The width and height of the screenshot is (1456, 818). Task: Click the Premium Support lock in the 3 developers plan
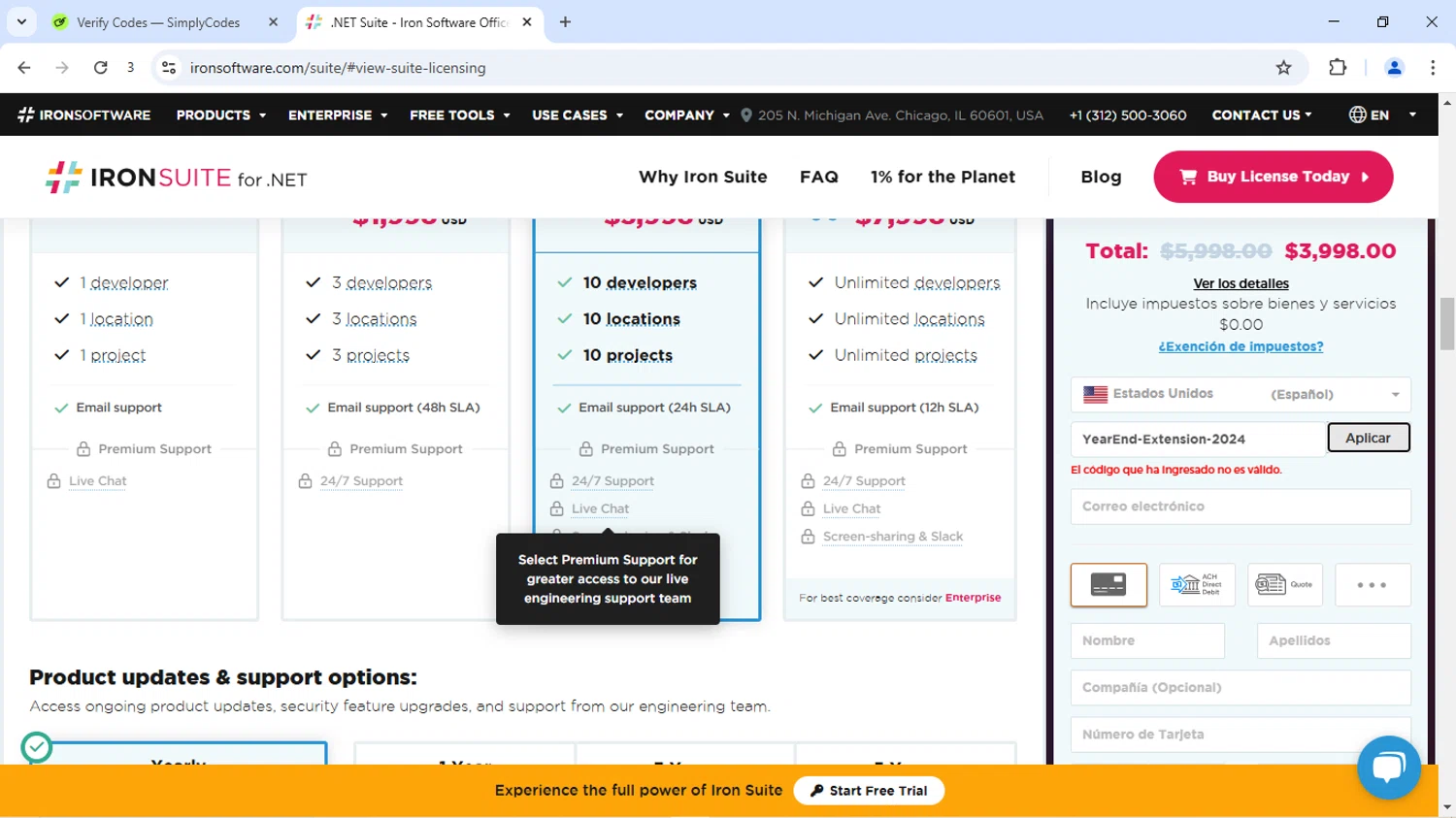pos(335,449)
